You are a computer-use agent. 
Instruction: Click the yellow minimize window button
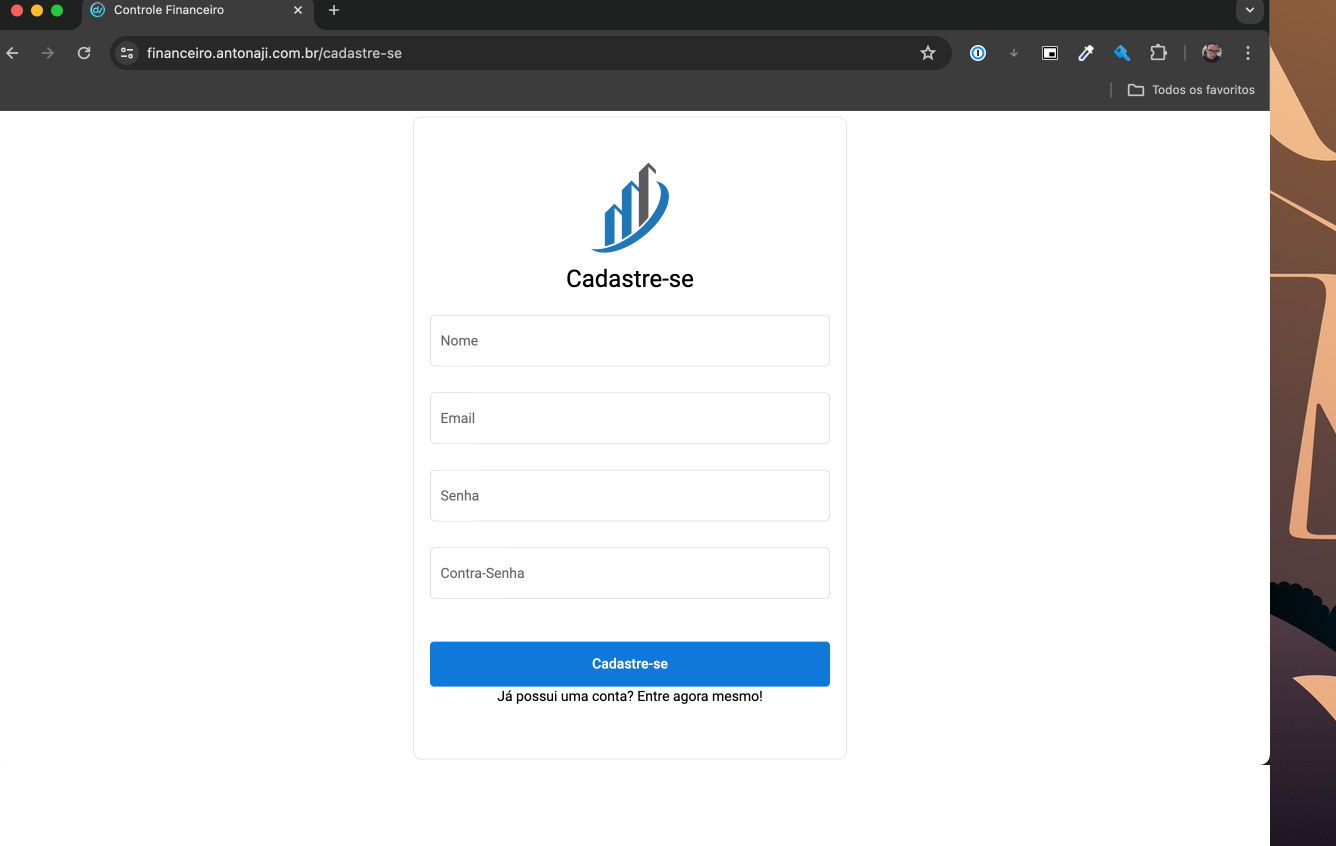(37, 10)
